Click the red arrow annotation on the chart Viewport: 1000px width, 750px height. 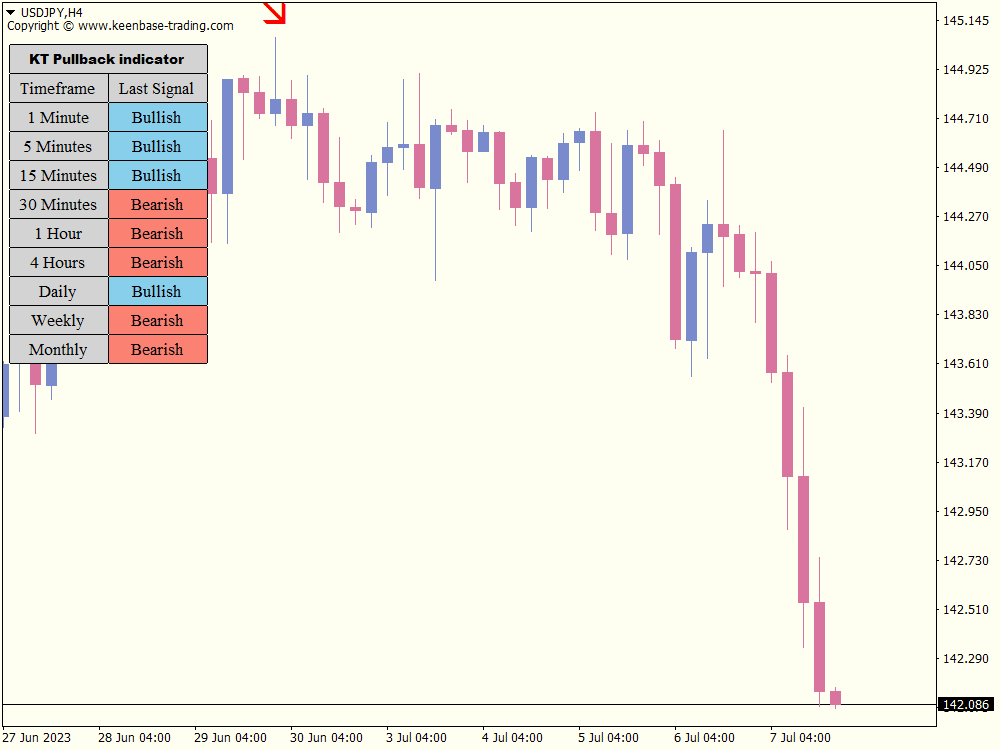[x=272, y=14]
